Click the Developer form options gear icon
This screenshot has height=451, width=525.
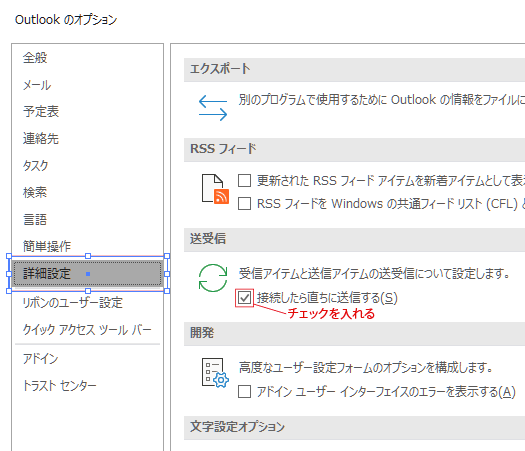click(x=215, y=373)
